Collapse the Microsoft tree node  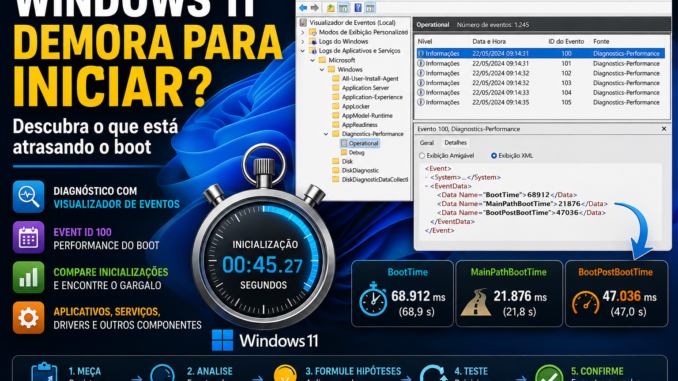313,60
